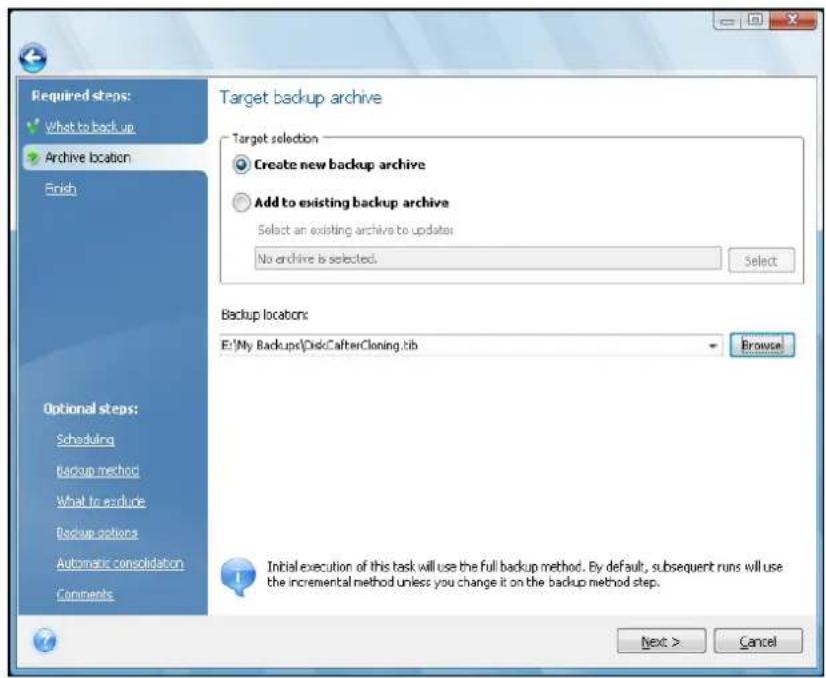Open the Automatic consolidation step
Viewport: 826px width, 678px height.
(x=120, y=563)
